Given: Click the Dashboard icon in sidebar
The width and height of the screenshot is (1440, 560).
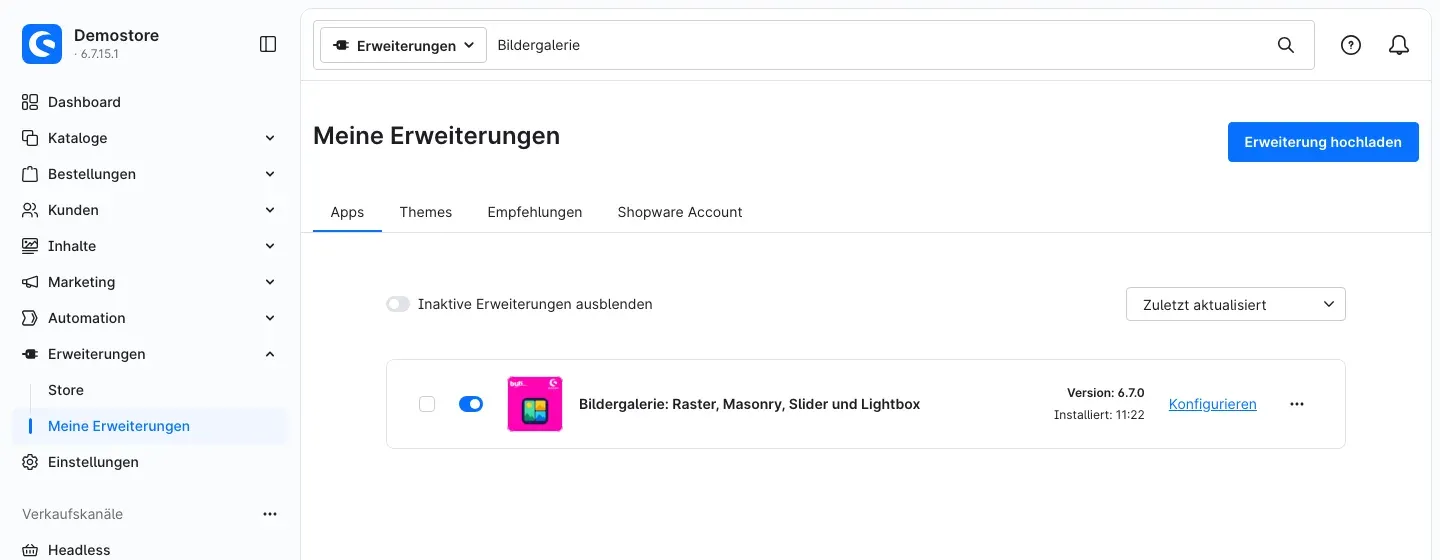Looking at the screenshot, I should [30, 102].
